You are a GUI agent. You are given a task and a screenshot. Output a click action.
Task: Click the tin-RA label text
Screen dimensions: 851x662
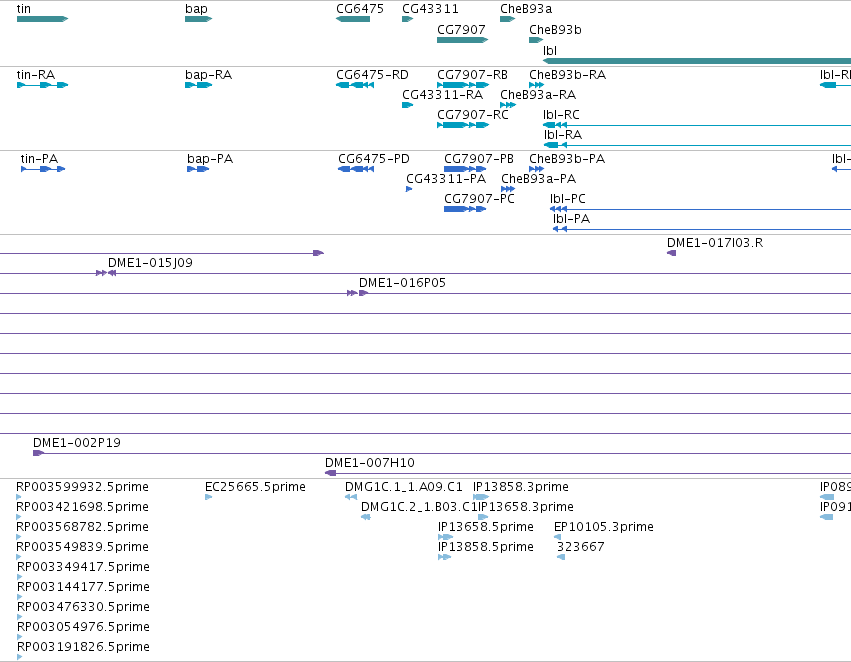click(x=36, y=75)
